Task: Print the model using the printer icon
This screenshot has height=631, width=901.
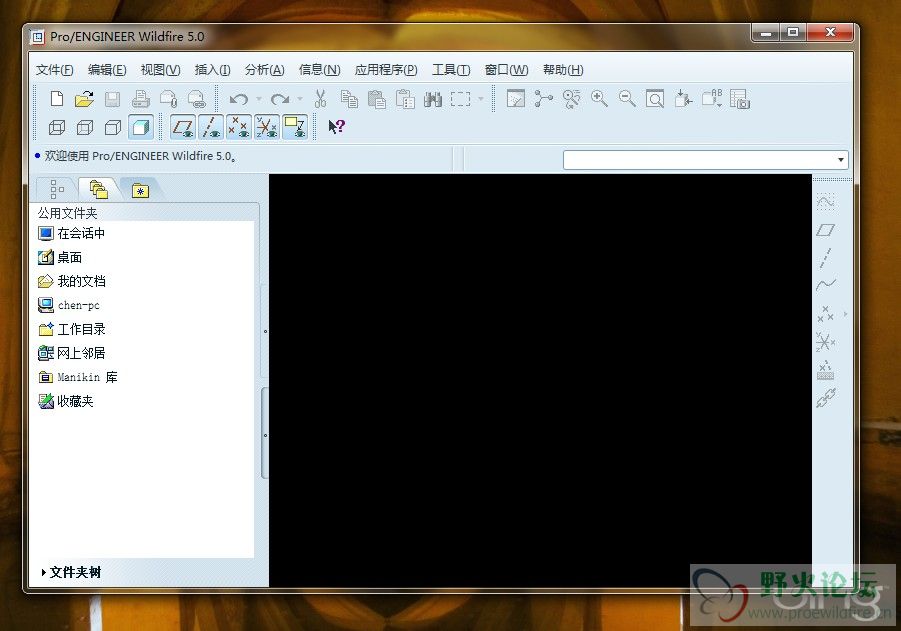Action: tap(141, 99)
